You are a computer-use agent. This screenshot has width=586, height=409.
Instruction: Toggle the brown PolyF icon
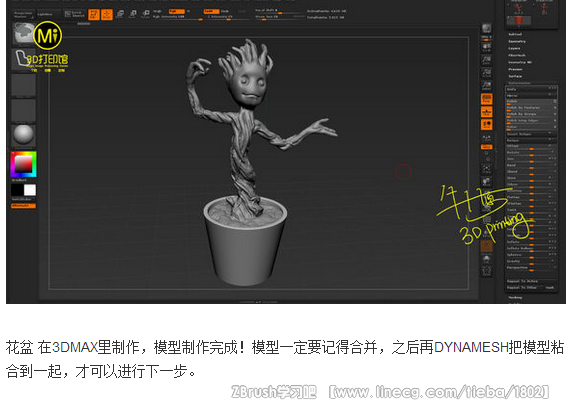tap(486, 246)
